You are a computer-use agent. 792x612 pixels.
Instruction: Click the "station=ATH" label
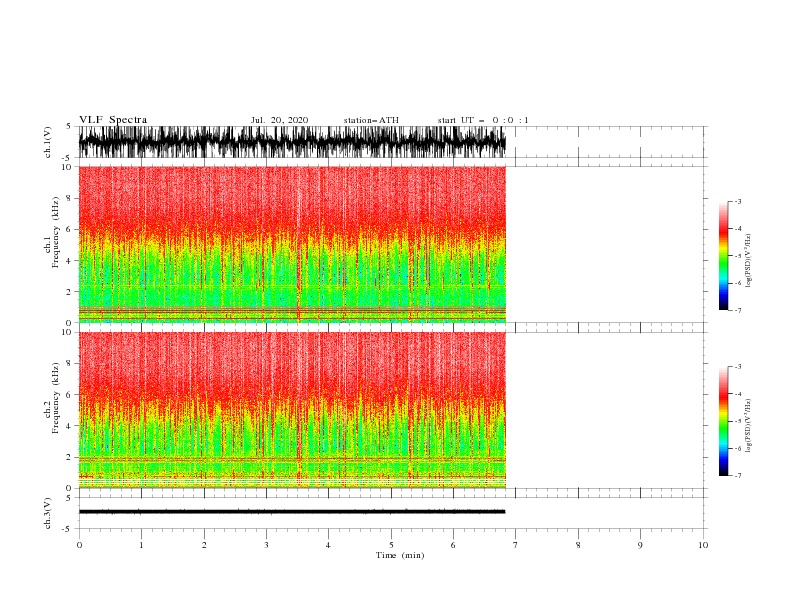(x=371, y=120)
